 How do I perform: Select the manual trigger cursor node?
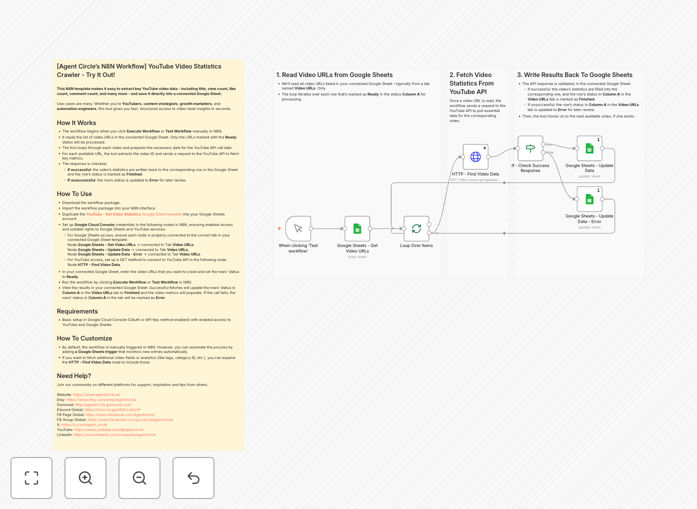click(x=298, y=228)
